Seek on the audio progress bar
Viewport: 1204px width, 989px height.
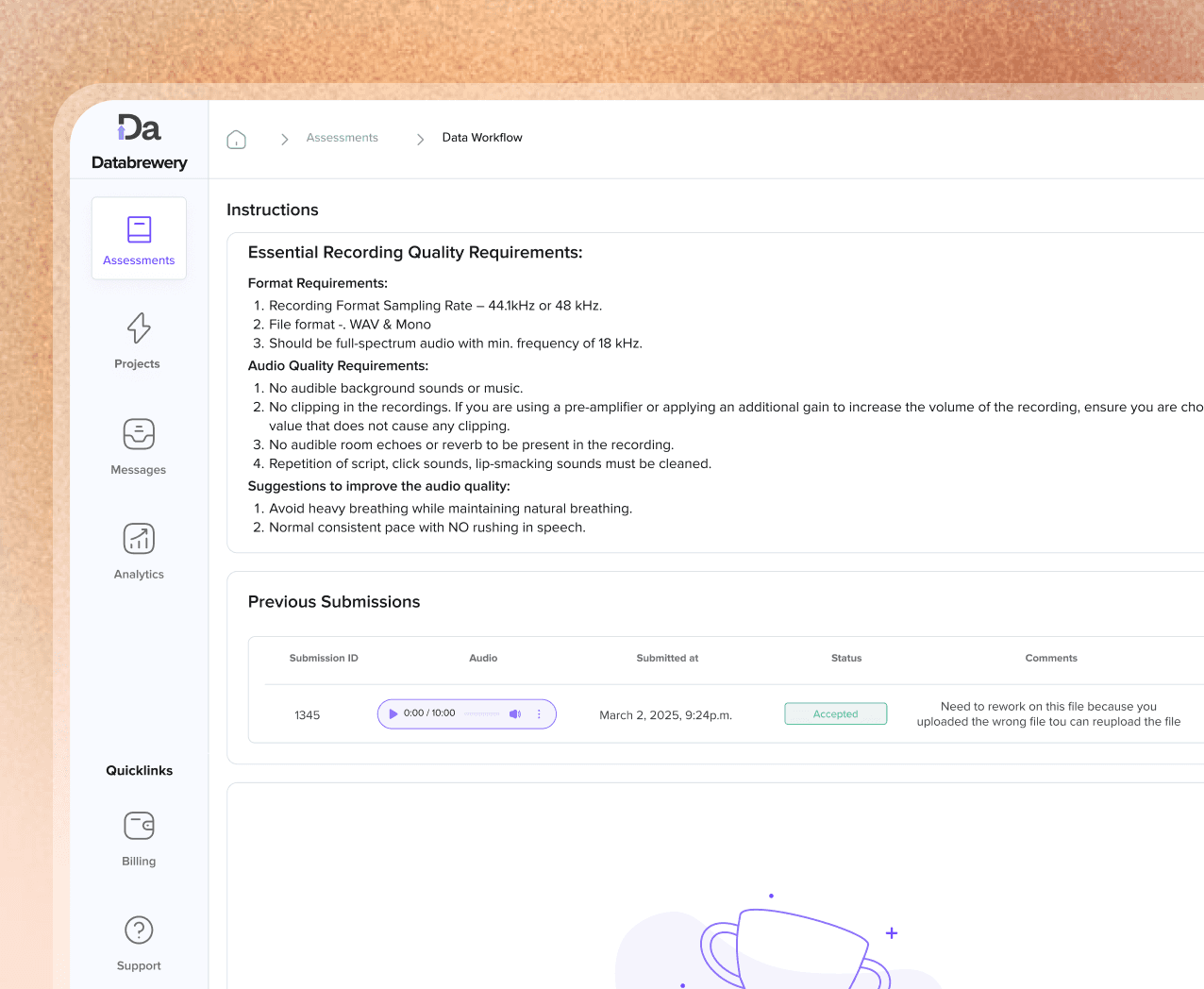[x=482, y=714]
